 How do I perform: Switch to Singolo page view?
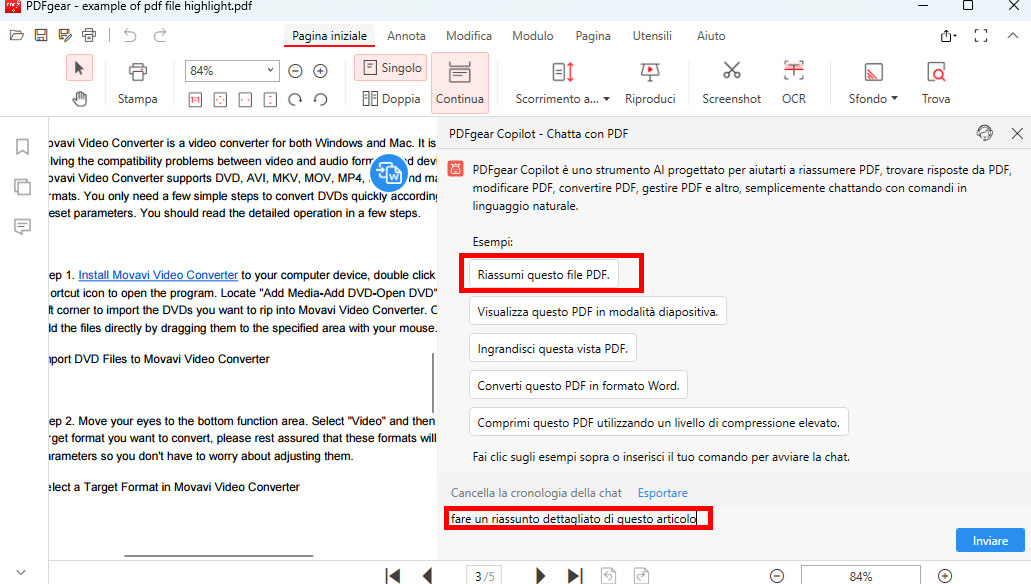click(x=392, y=68)
